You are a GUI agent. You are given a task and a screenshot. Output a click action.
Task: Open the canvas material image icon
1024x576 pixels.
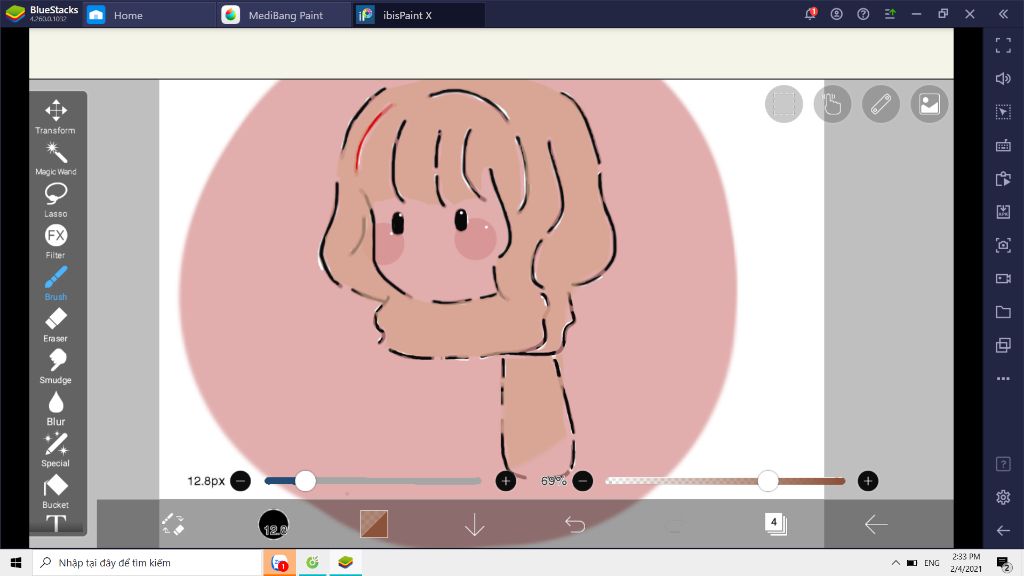coord(929,104)
